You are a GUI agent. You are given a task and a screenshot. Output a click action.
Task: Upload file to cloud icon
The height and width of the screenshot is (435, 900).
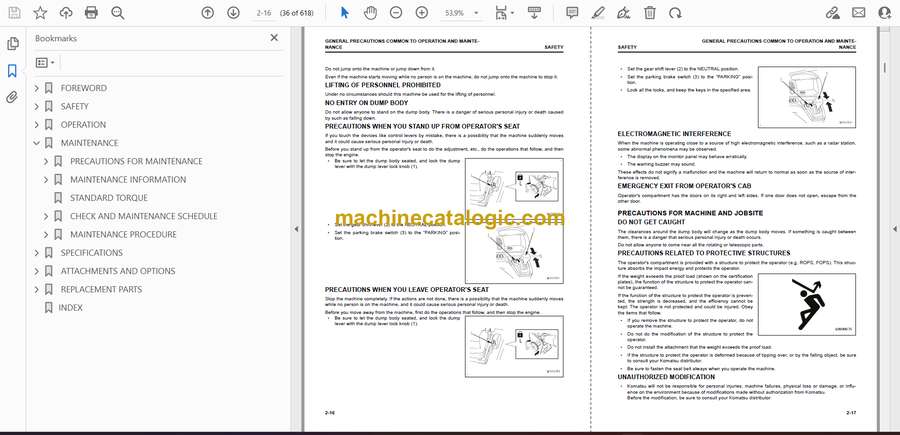pyautogui.click(x=66, y=13)
